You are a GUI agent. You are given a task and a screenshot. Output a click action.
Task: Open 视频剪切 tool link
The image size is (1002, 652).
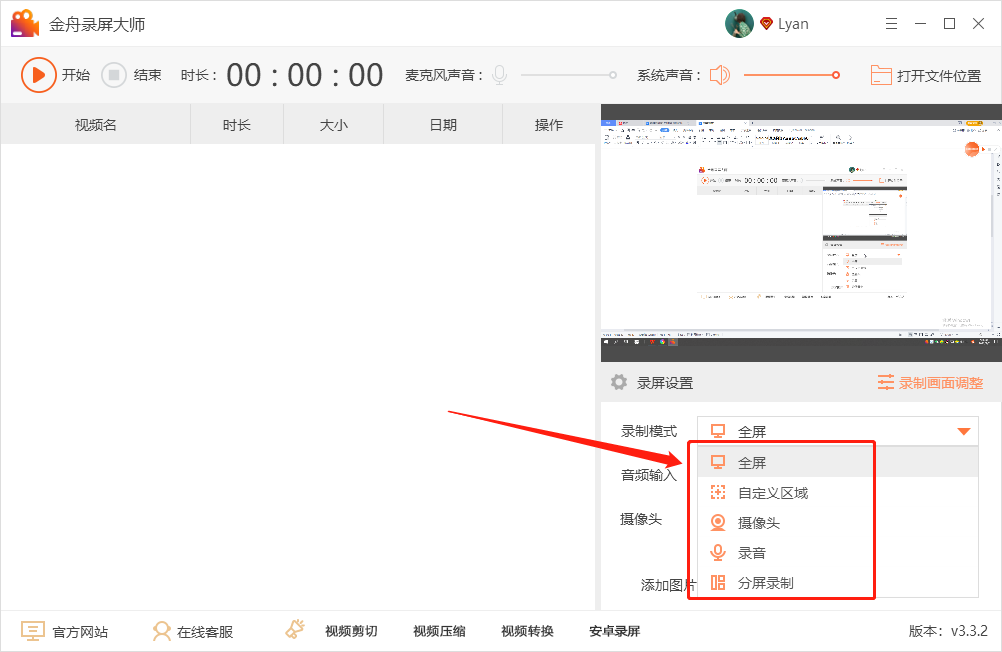[x=351, y=632]
